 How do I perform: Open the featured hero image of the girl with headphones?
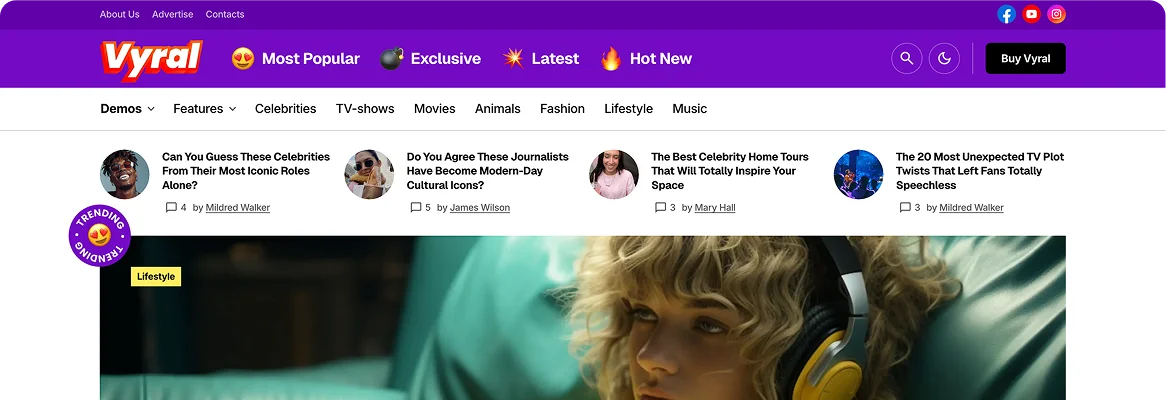[583, 318]
